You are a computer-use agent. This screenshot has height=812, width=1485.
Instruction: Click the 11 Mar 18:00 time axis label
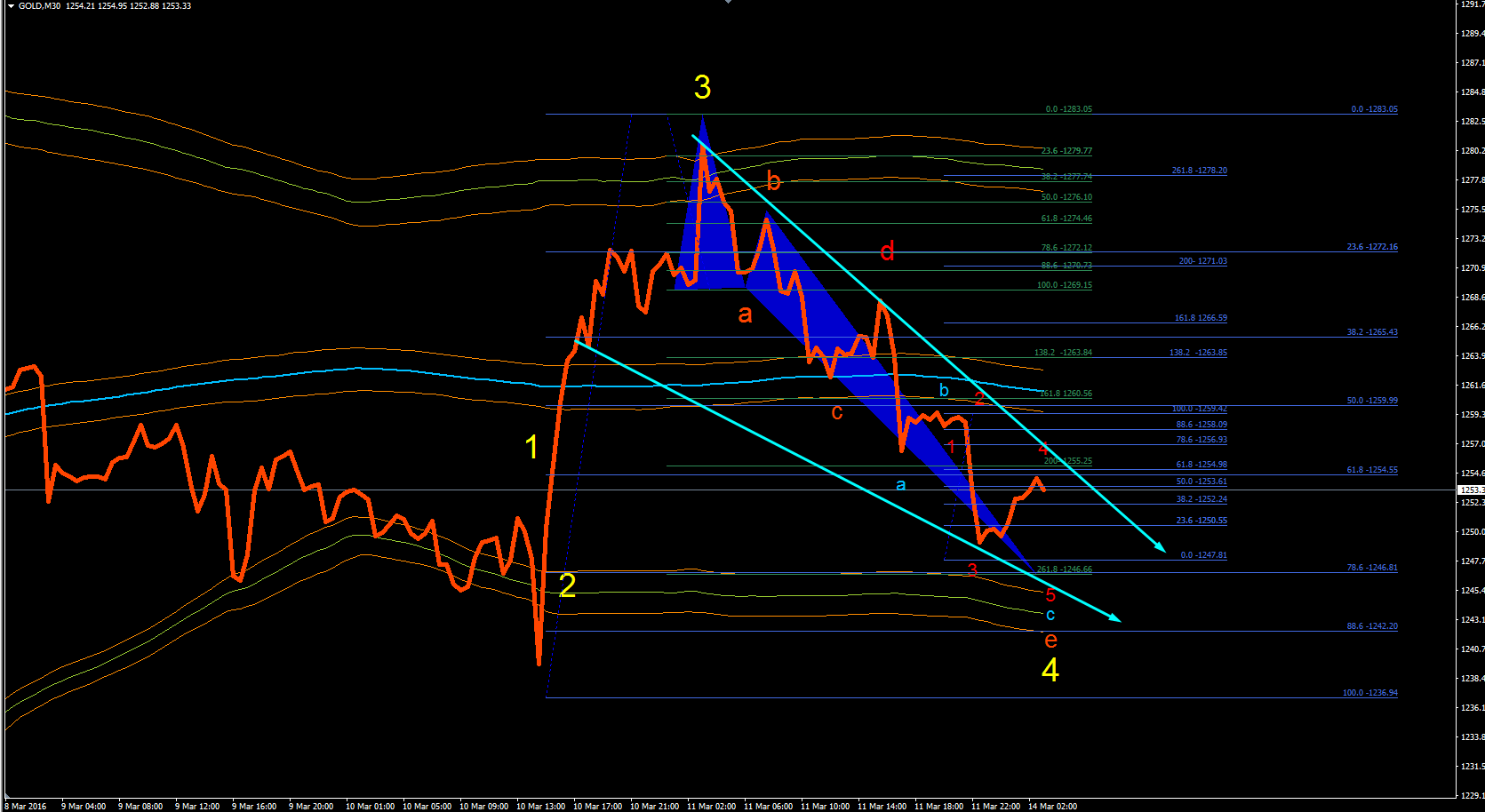click(938, 807)
